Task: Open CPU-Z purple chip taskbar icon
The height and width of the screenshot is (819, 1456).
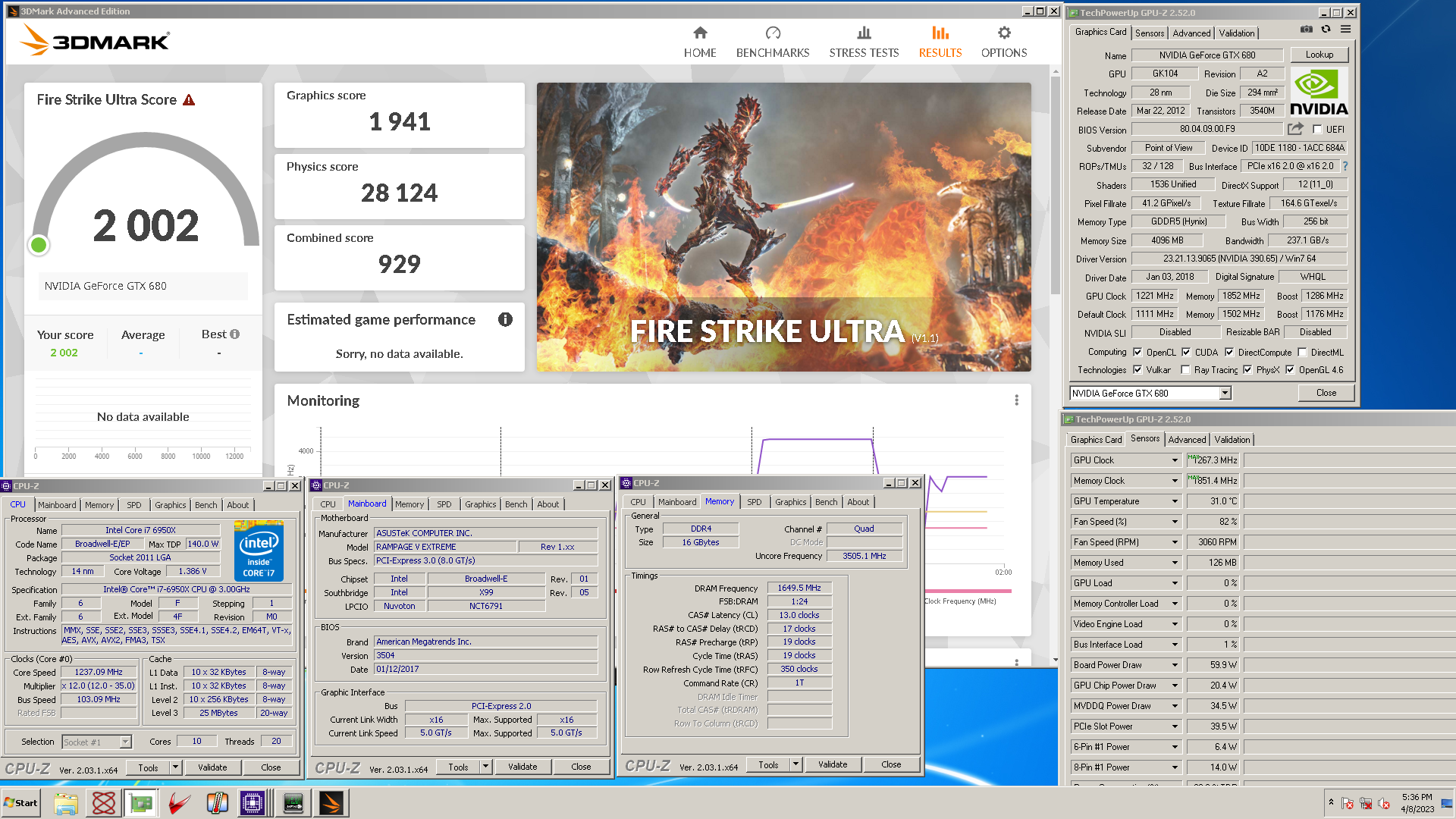Action: [253, 803]
